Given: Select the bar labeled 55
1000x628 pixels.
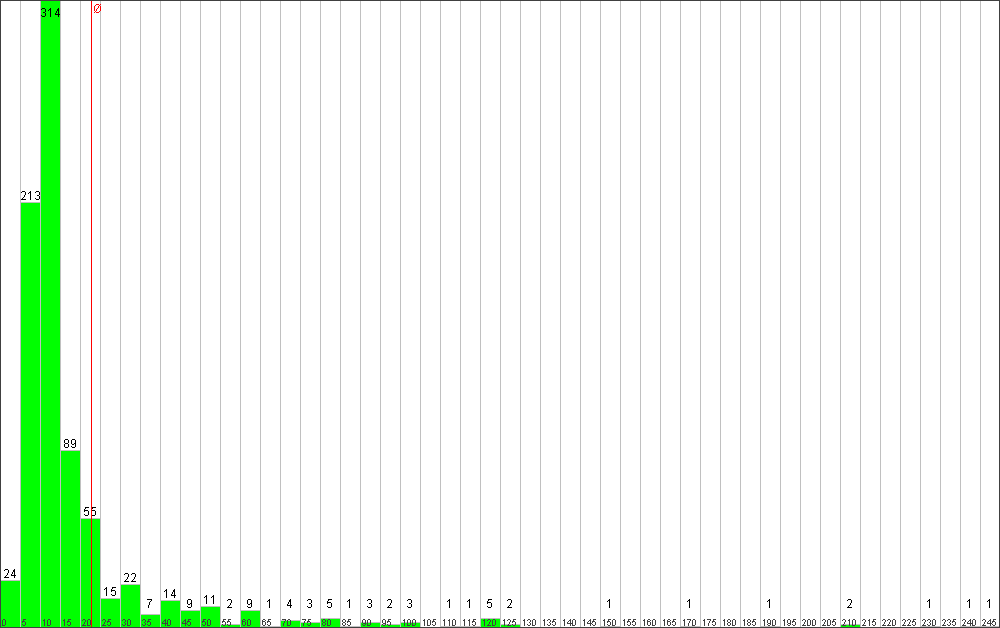Looking at the screenshot, I should (x=90, y=572).
